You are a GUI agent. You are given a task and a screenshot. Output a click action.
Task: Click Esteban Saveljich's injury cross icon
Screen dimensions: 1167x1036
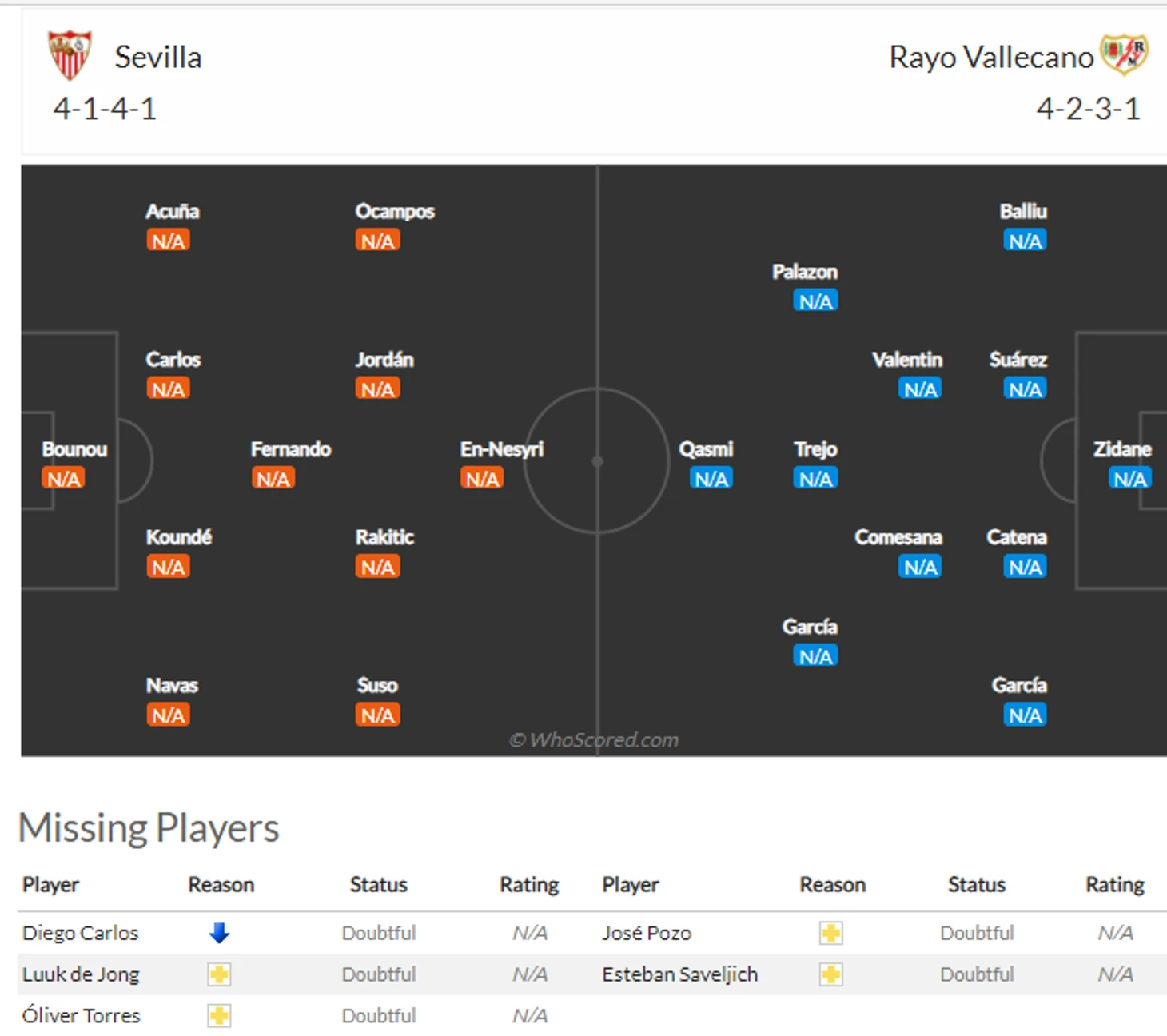point(831,974)
